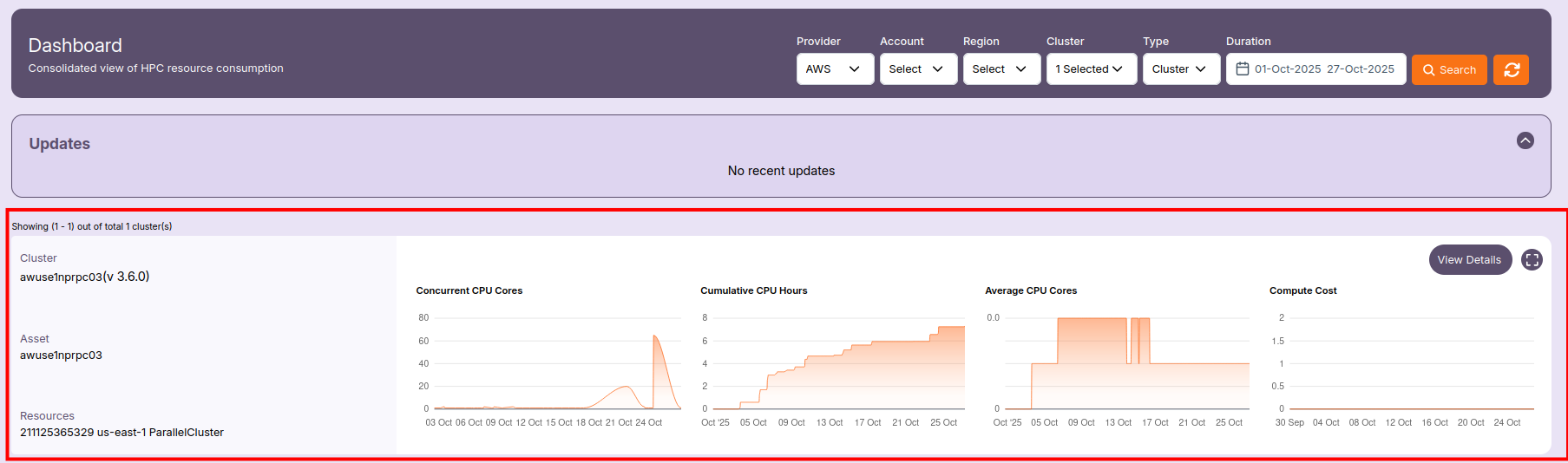Click the View Details button
The width and height of the screenshot is (1568, 463).
[1470, 259]
